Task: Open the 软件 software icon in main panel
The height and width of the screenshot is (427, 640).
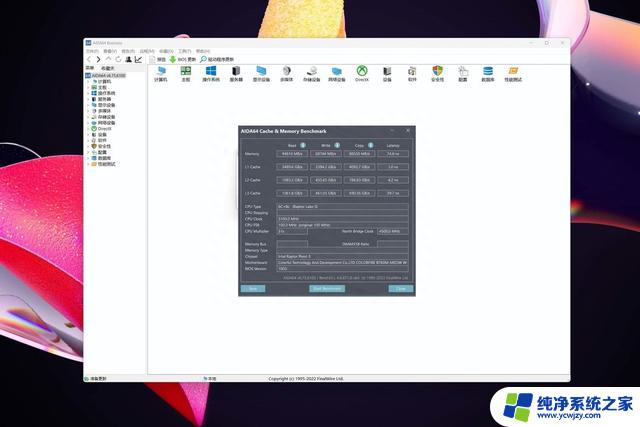Action: pyautogui.click(x=412, y=74)
